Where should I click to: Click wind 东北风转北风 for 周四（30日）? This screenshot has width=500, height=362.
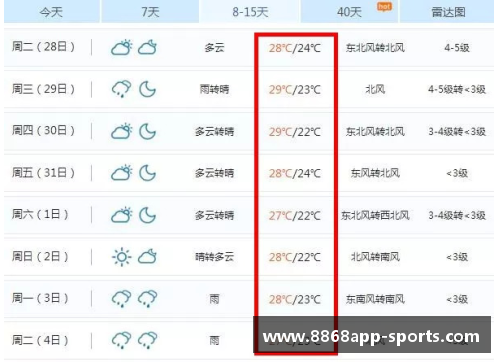pos(375,131)
